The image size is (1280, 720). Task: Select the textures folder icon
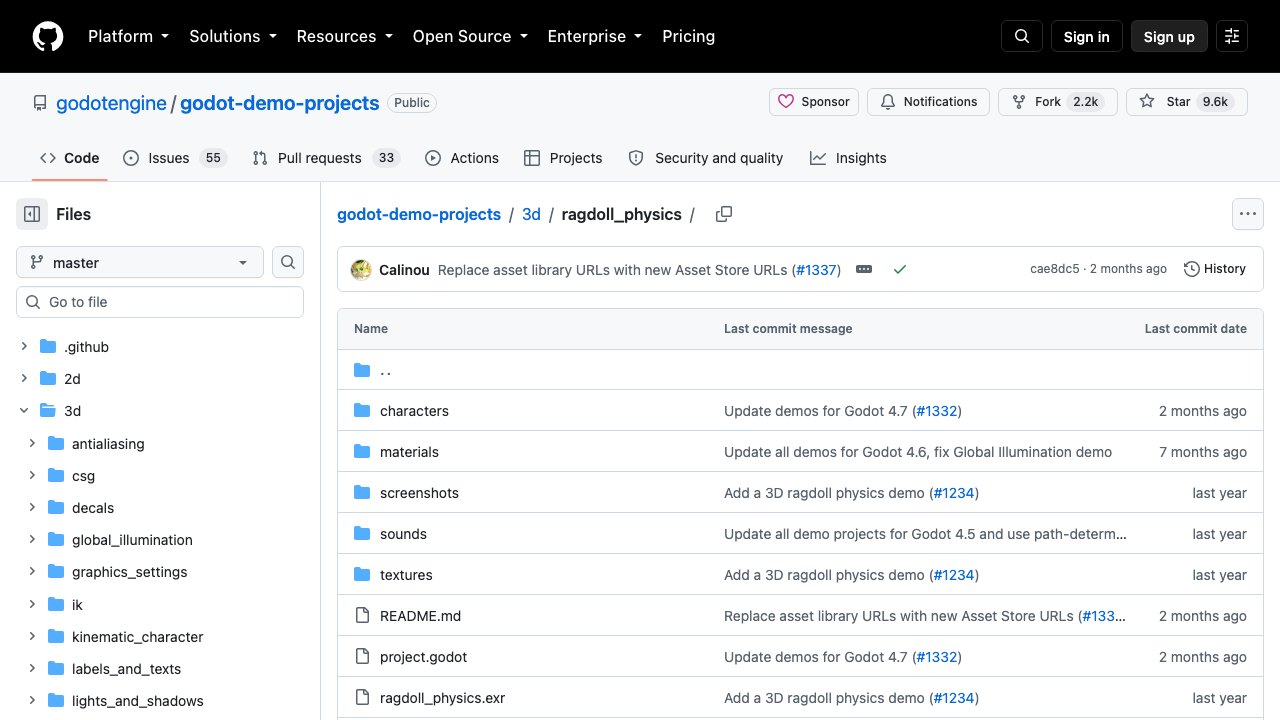point(362,575)
